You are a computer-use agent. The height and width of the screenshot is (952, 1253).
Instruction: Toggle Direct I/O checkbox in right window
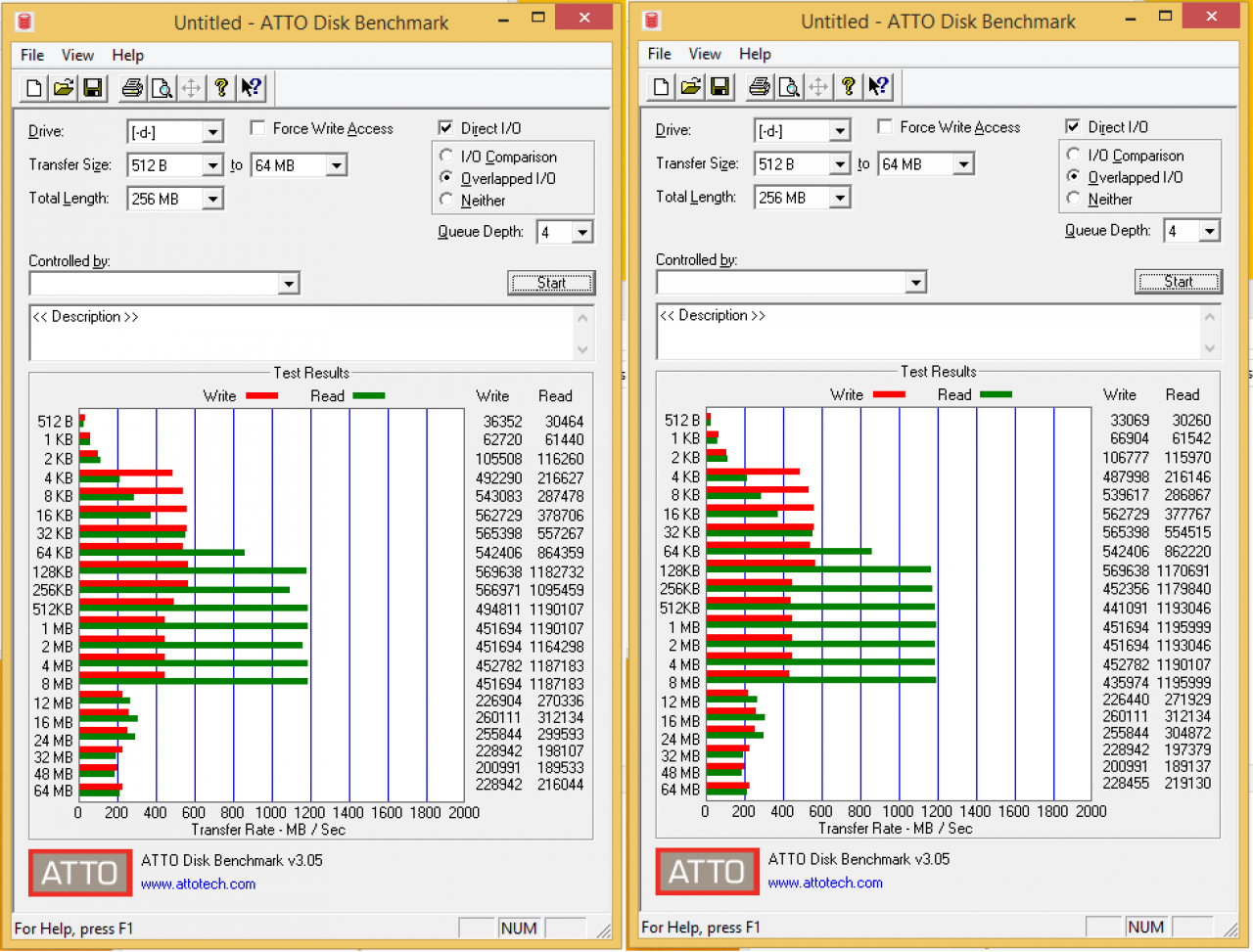click(1073, 127)
